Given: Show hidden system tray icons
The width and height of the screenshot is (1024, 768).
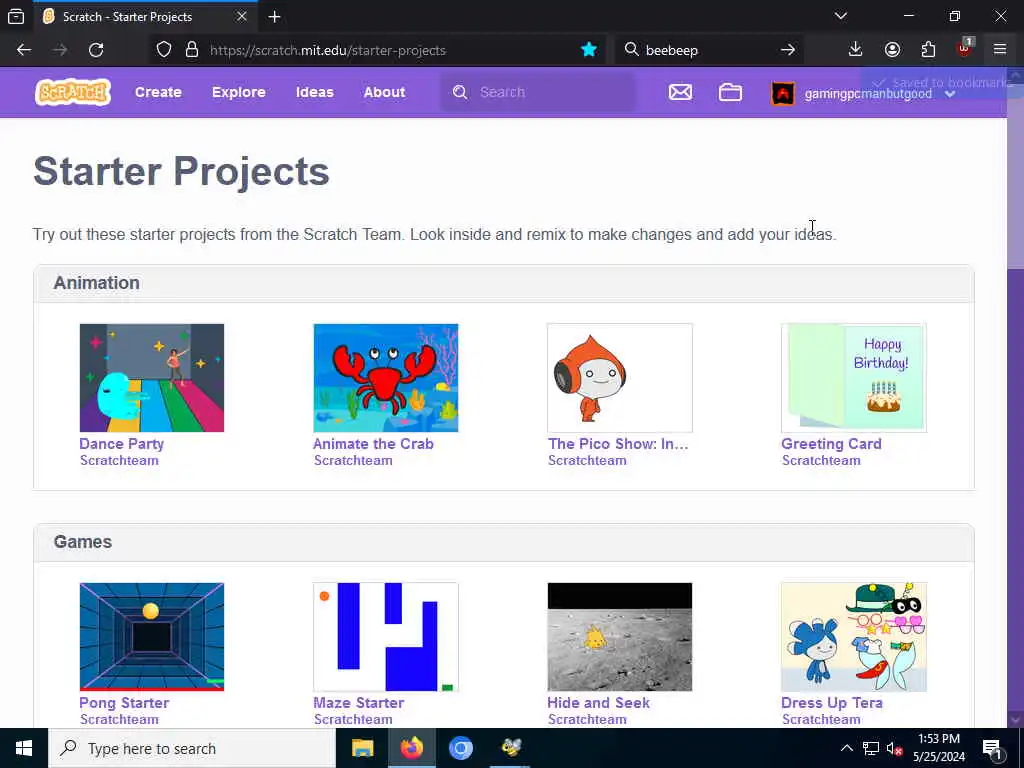Looking at the screenshot, I should [x=846, y=748].
